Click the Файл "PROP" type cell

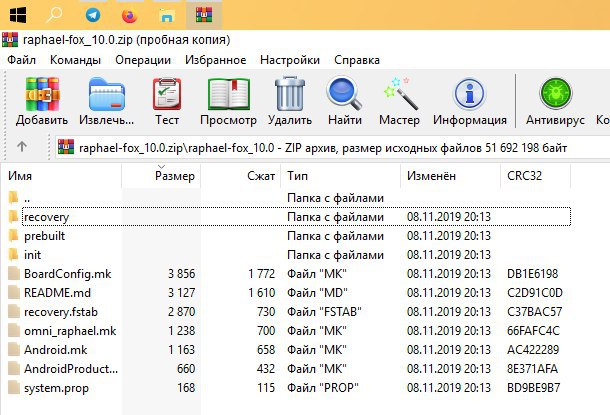(323, 388)
